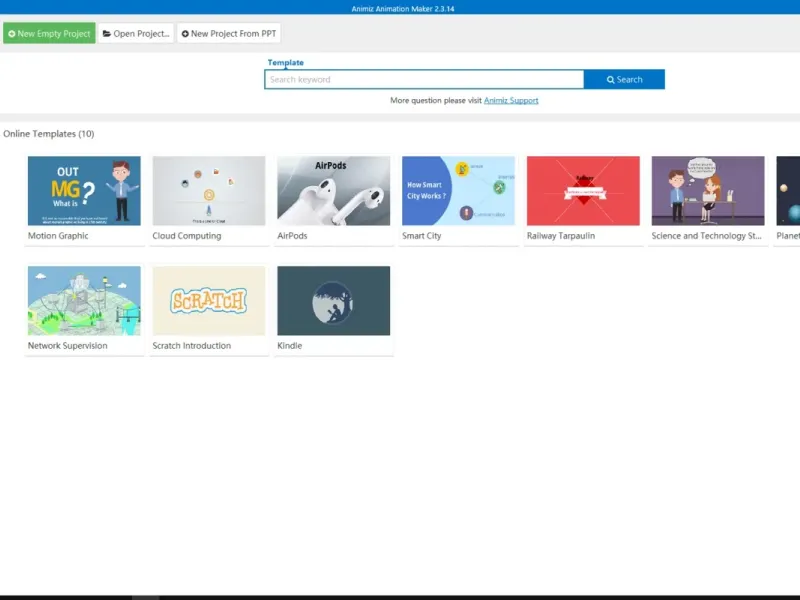Open the Railway Tarpaulin template
Image resolution: width=800 pixels, height=600 pixels.
(583, 191)
